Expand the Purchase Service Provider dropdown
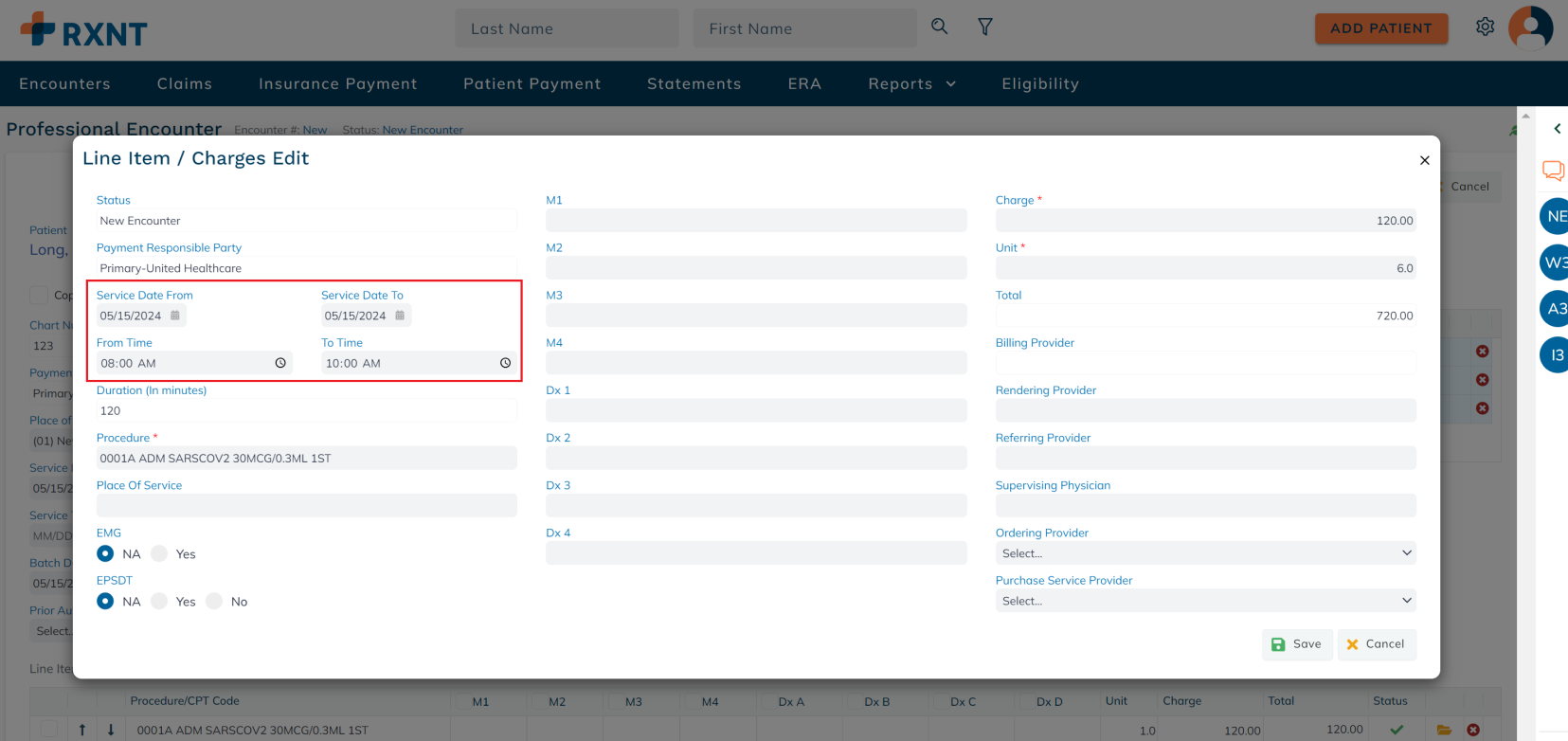 coord(1205,601)
